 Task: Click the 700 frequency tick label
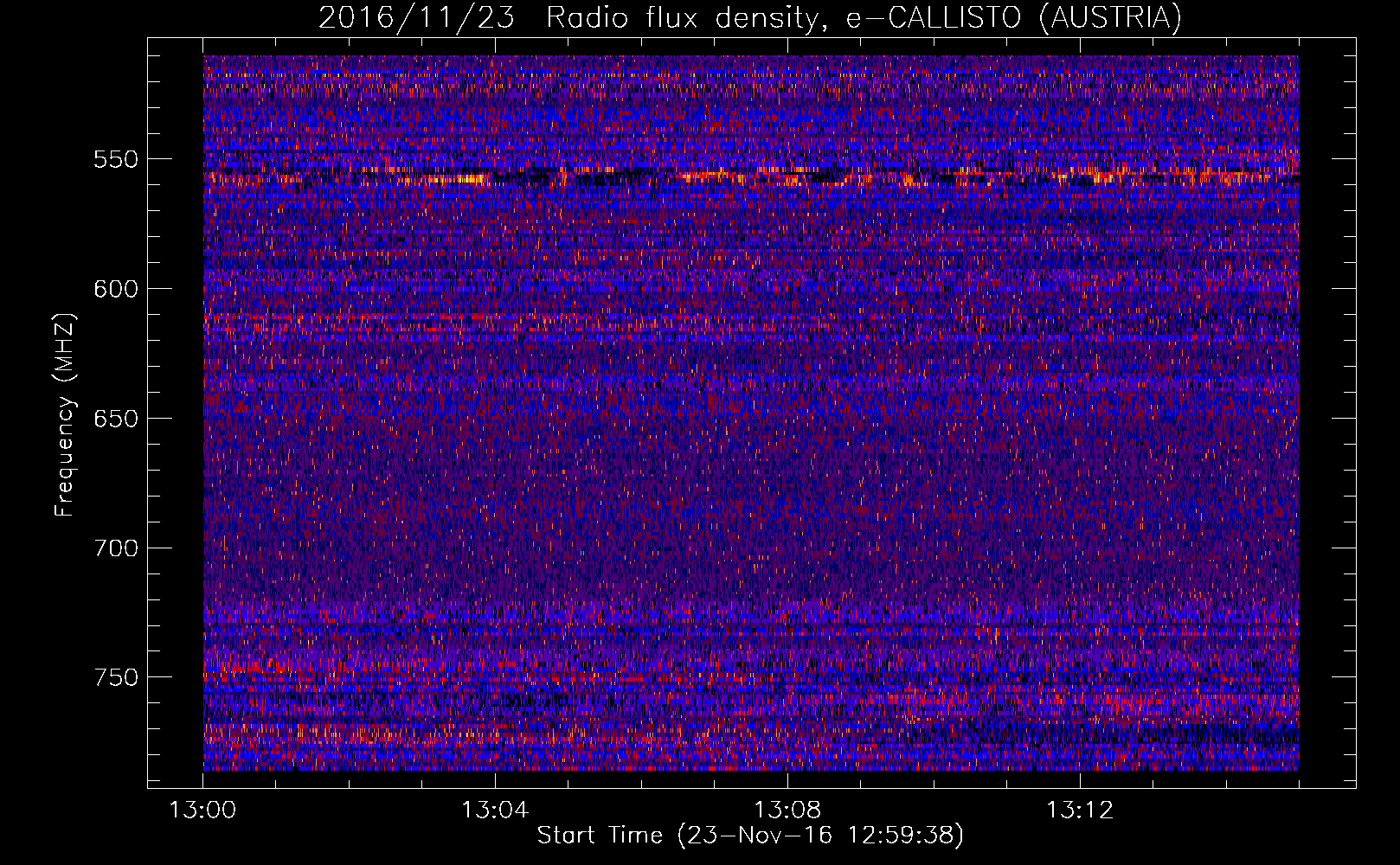tap(116, 548)
